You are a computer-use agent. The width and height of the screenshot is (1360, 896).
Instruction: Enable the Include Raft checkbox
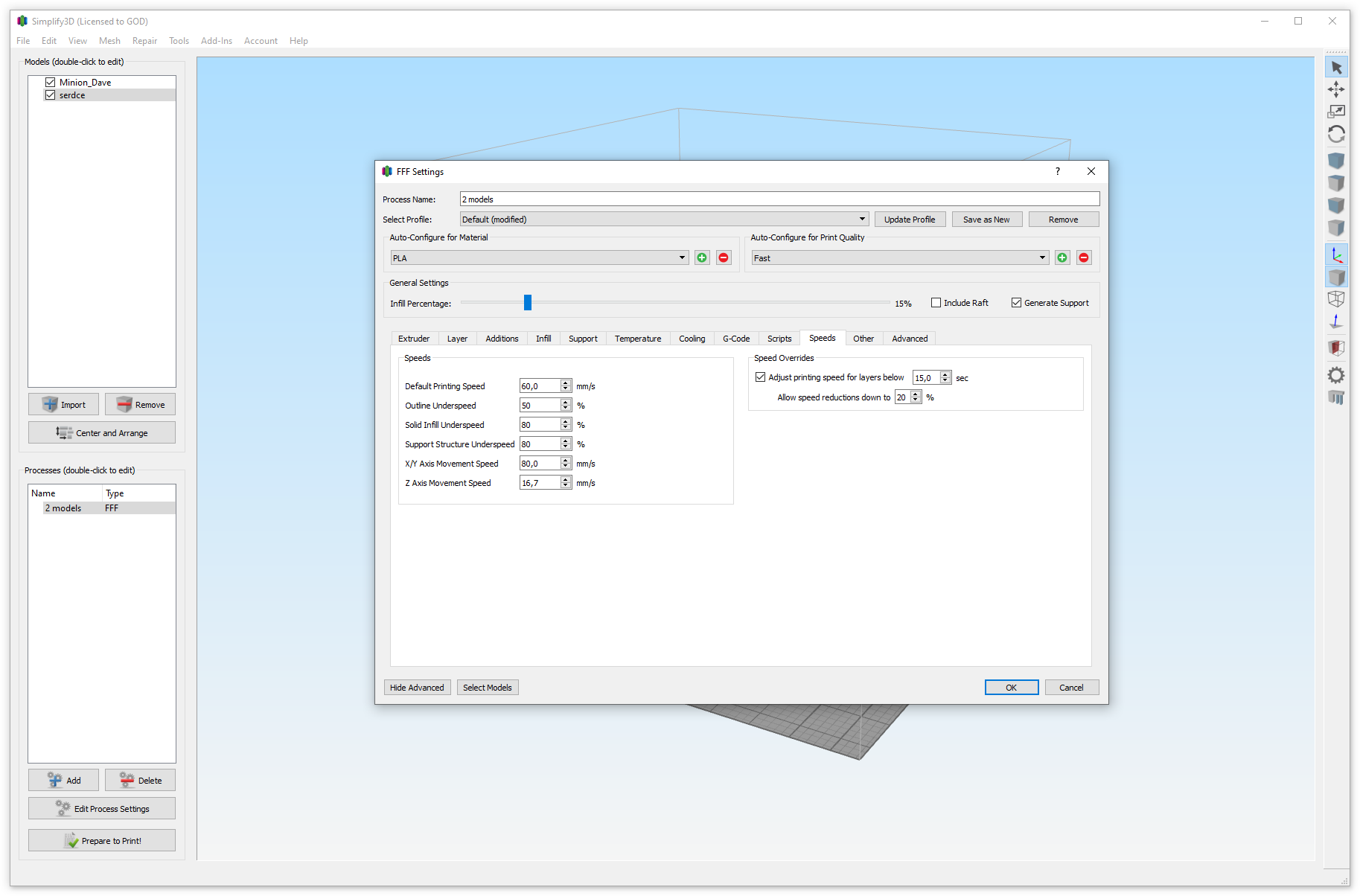[936, 303]
